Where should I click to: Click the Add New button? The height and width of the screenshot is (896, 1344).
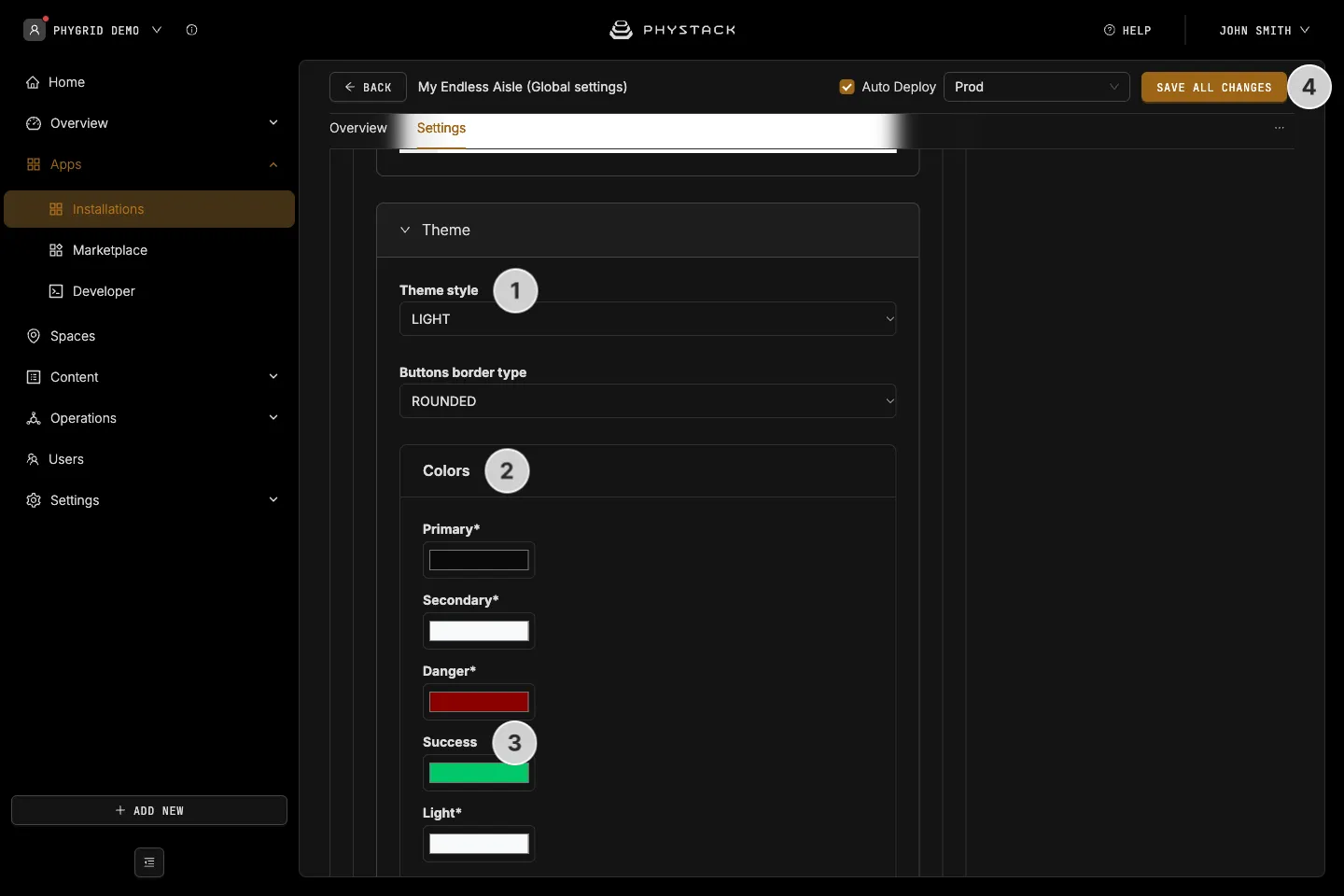[149, 810]
